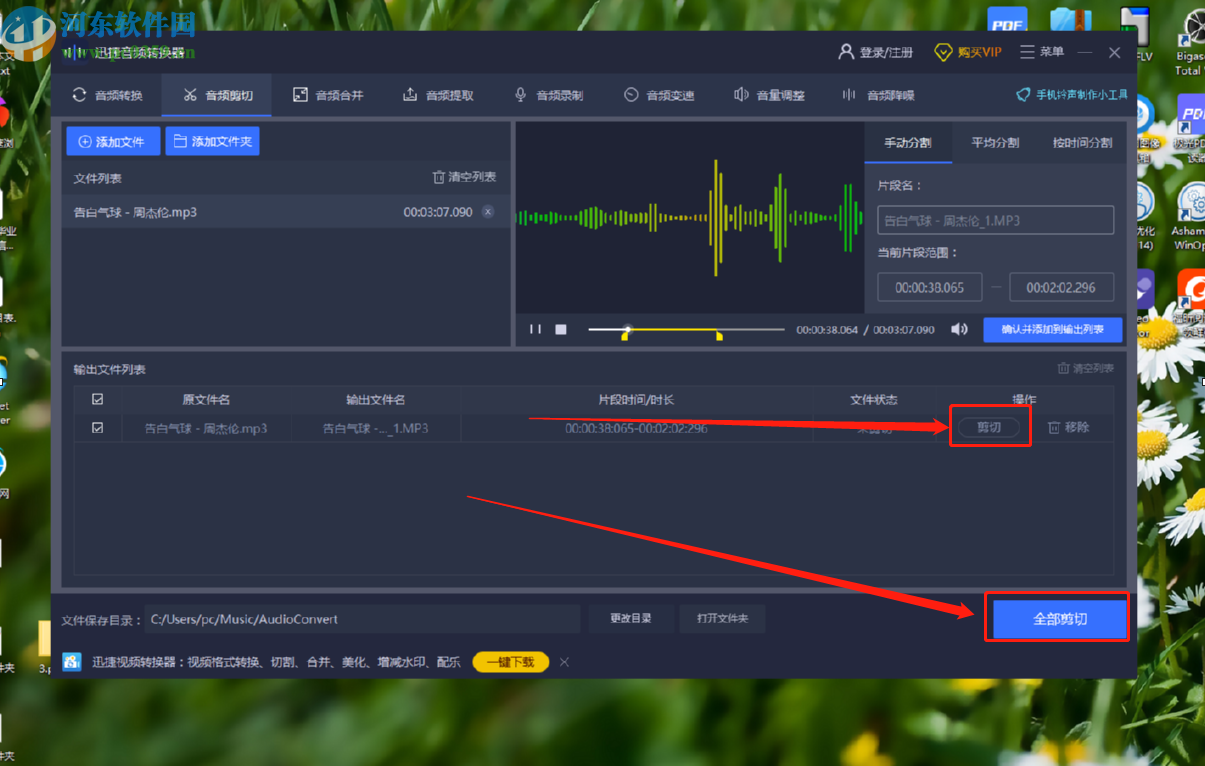Image resolution: width=1205 pixels, height=766 pixels.
Task: Click the 全部剪切 button
Action: pyautogui.click(x=1059, y=619)
